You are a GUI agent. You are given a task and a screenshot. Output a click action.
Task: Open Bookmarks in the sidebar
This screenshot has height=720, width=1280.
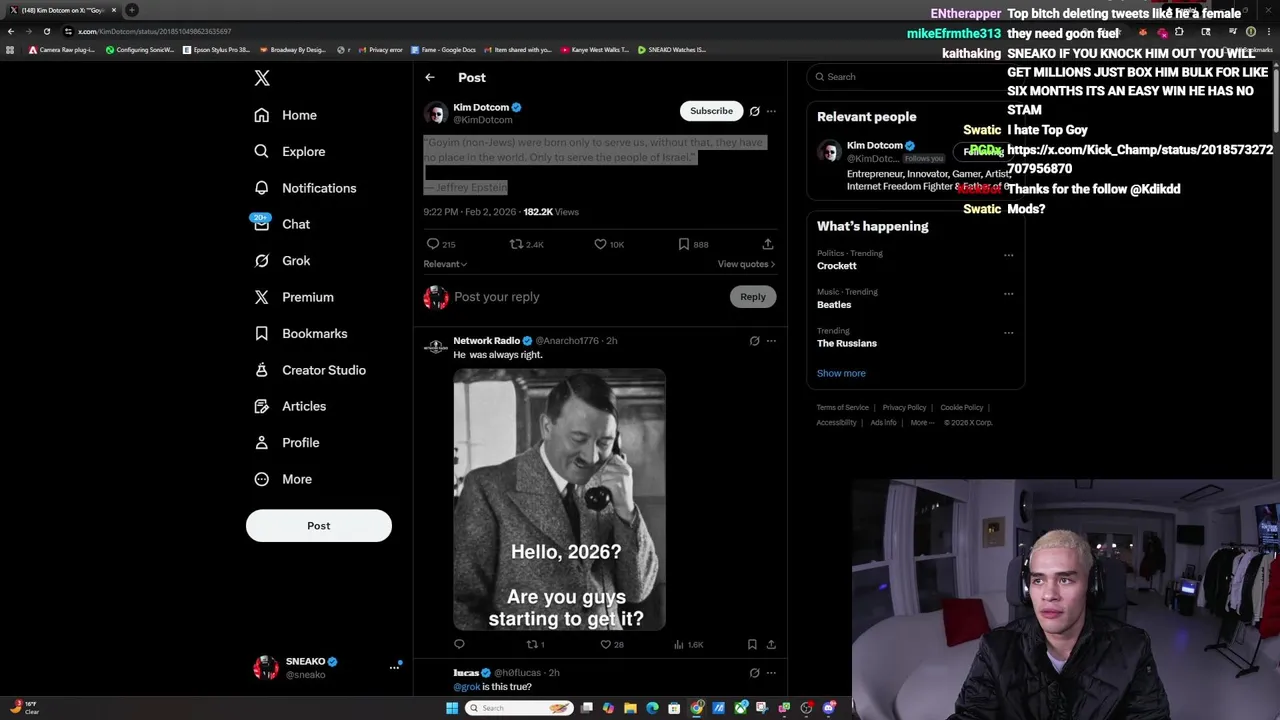(x=301, y=334)
